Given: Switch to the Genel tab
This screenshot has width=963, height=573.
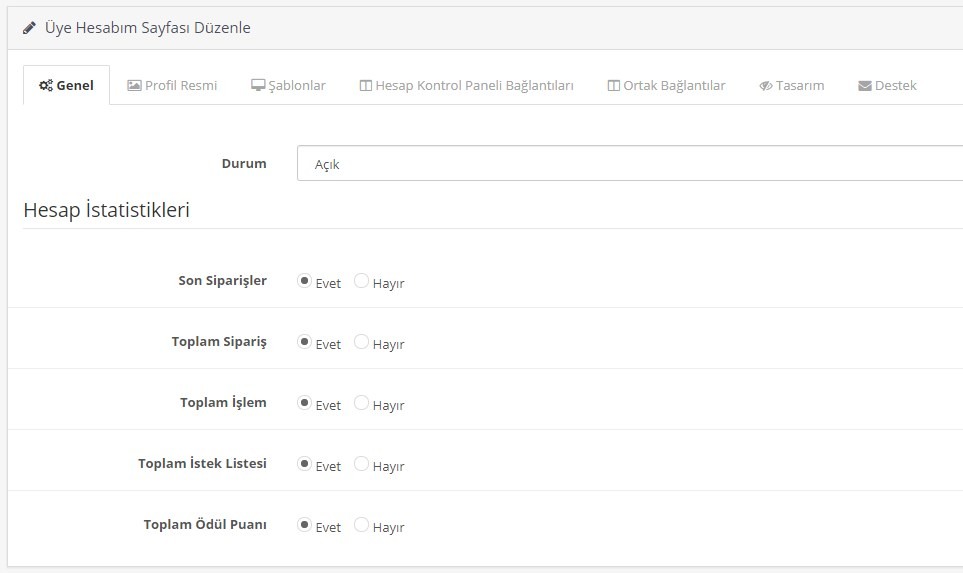Looking at the screenshot, I should tap(66, 85).
